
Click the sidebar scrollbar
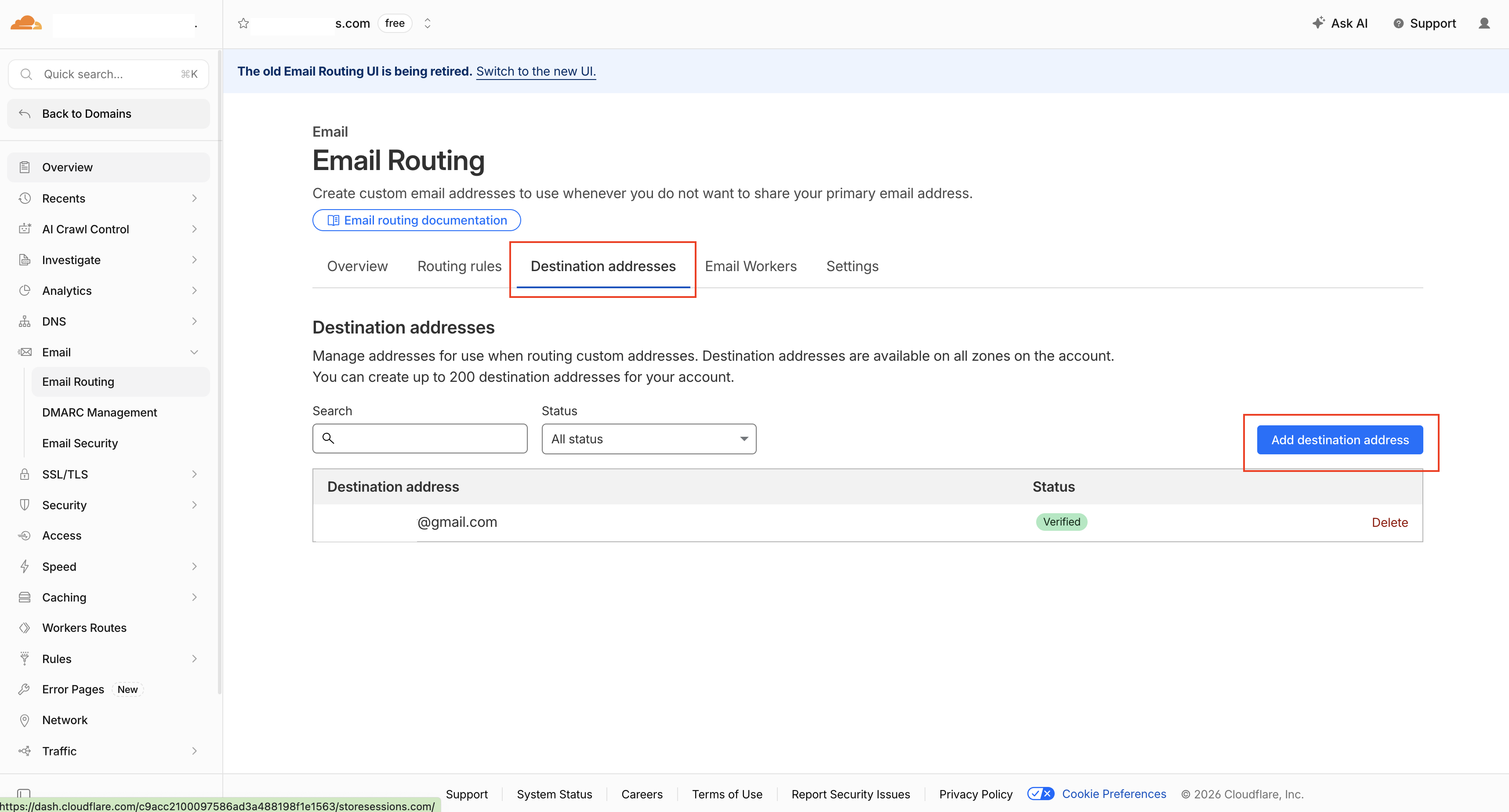220,372
